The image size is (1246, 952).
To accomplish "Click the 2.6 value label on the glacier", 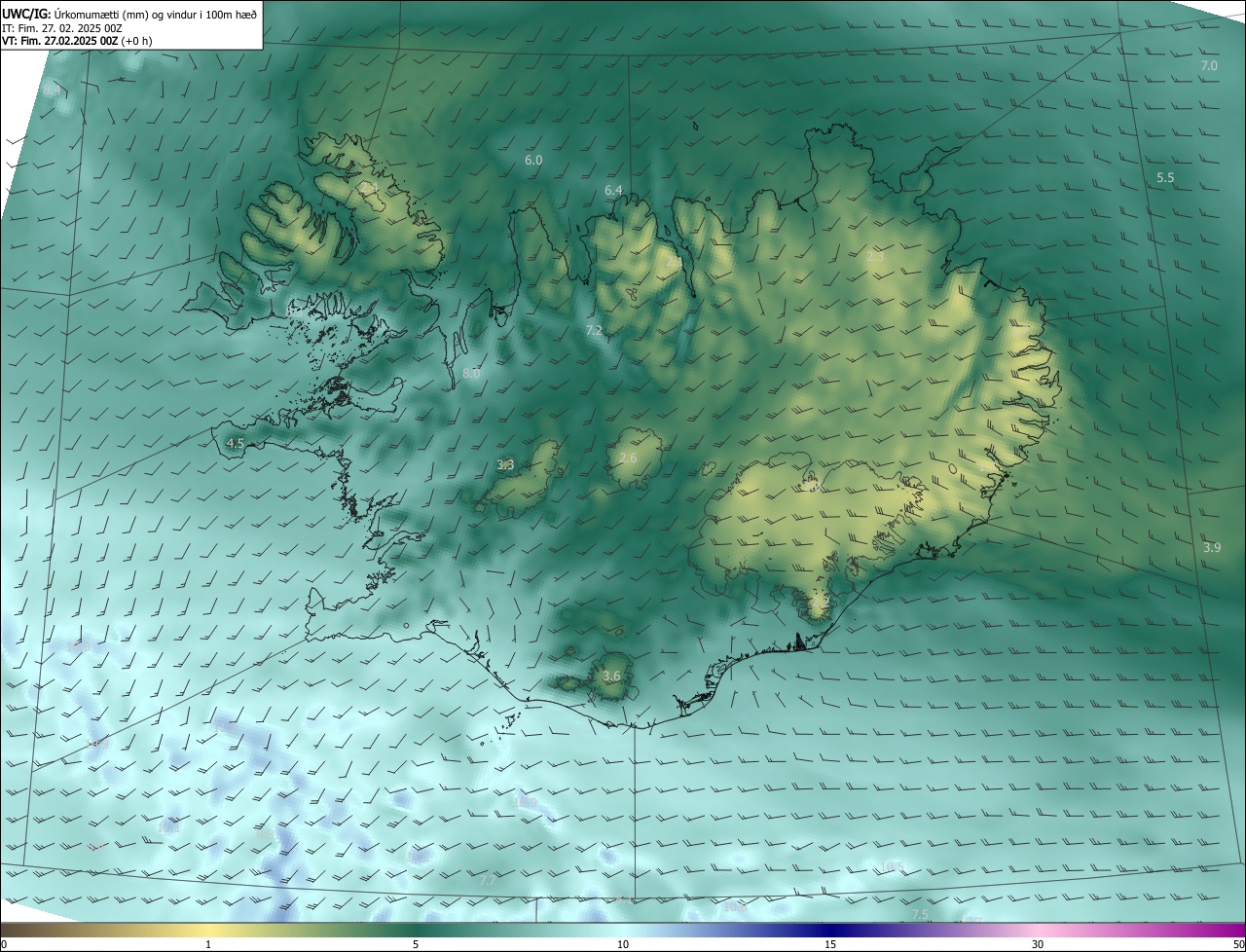I will 628,458.
